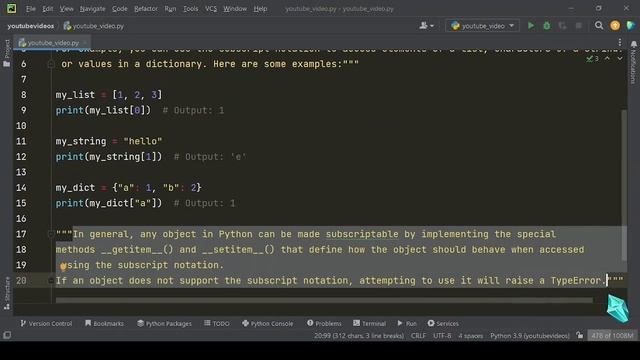This screenshot has width=640, height=360.
Task: Click fold end marker on line 20
Action: pos(51,280)
